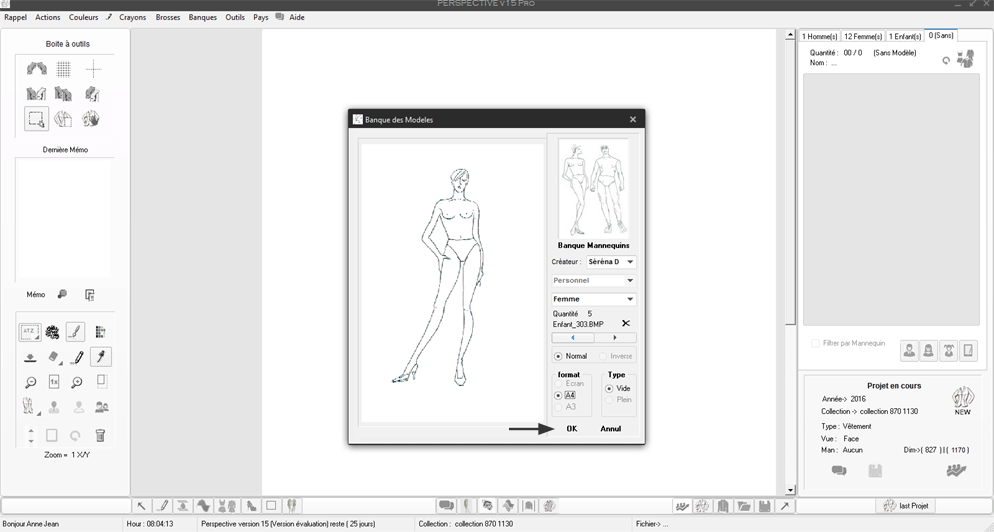Viewport: 994px width, 532px height.
Task: Confirm with the OK button
Action: pos(571,429)
